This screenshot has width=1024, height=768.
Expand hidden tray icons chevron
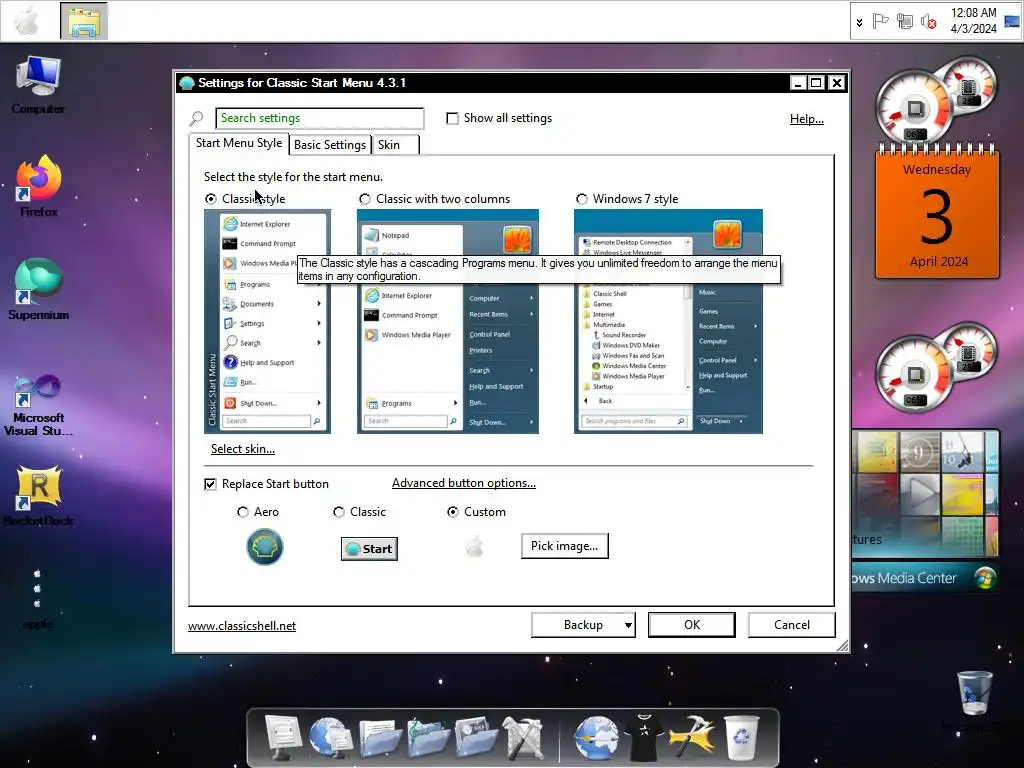click(859, 22)
